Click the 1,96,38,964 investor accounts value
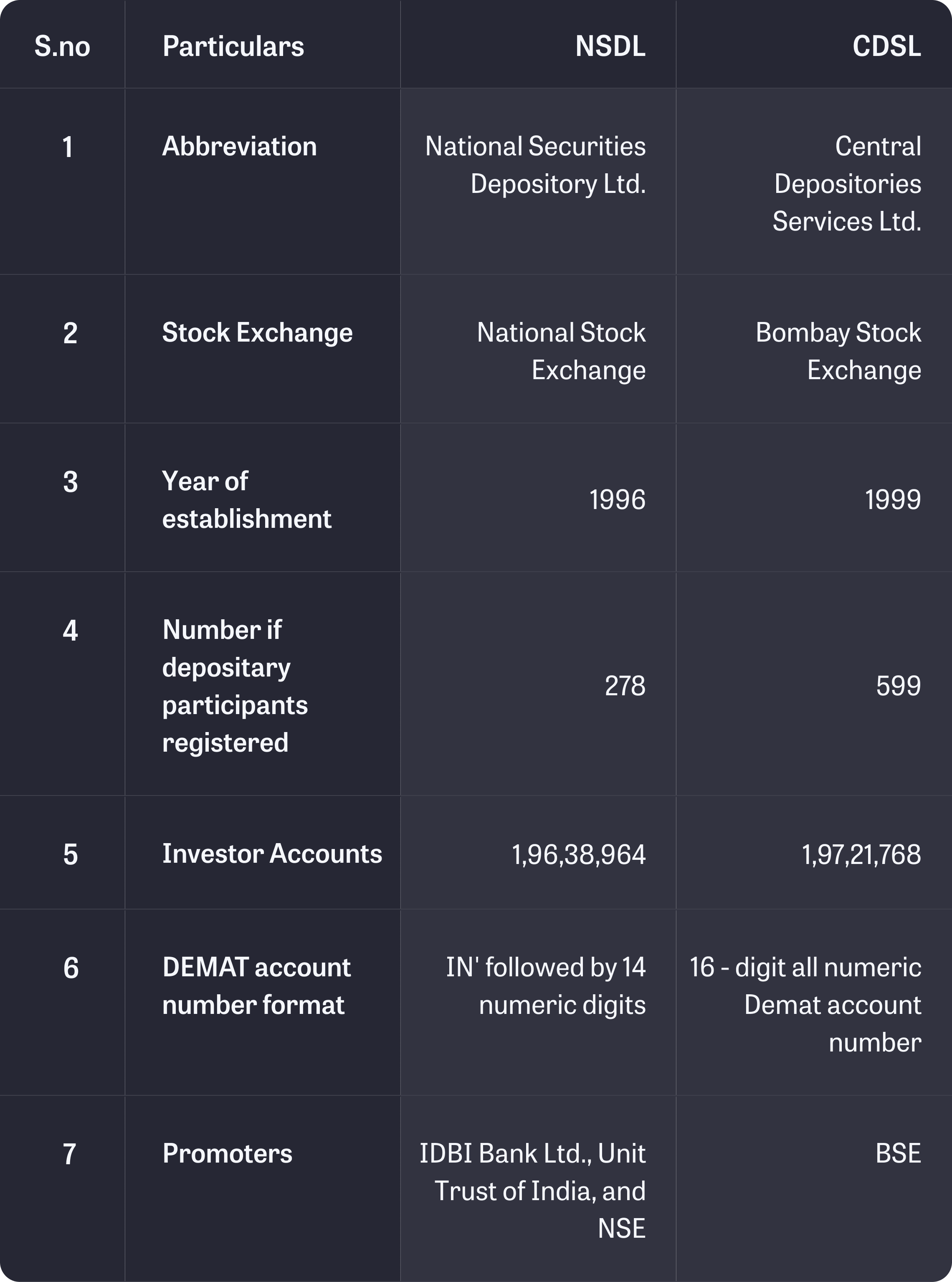952x1282 pixels. click(x=579, y=854)
